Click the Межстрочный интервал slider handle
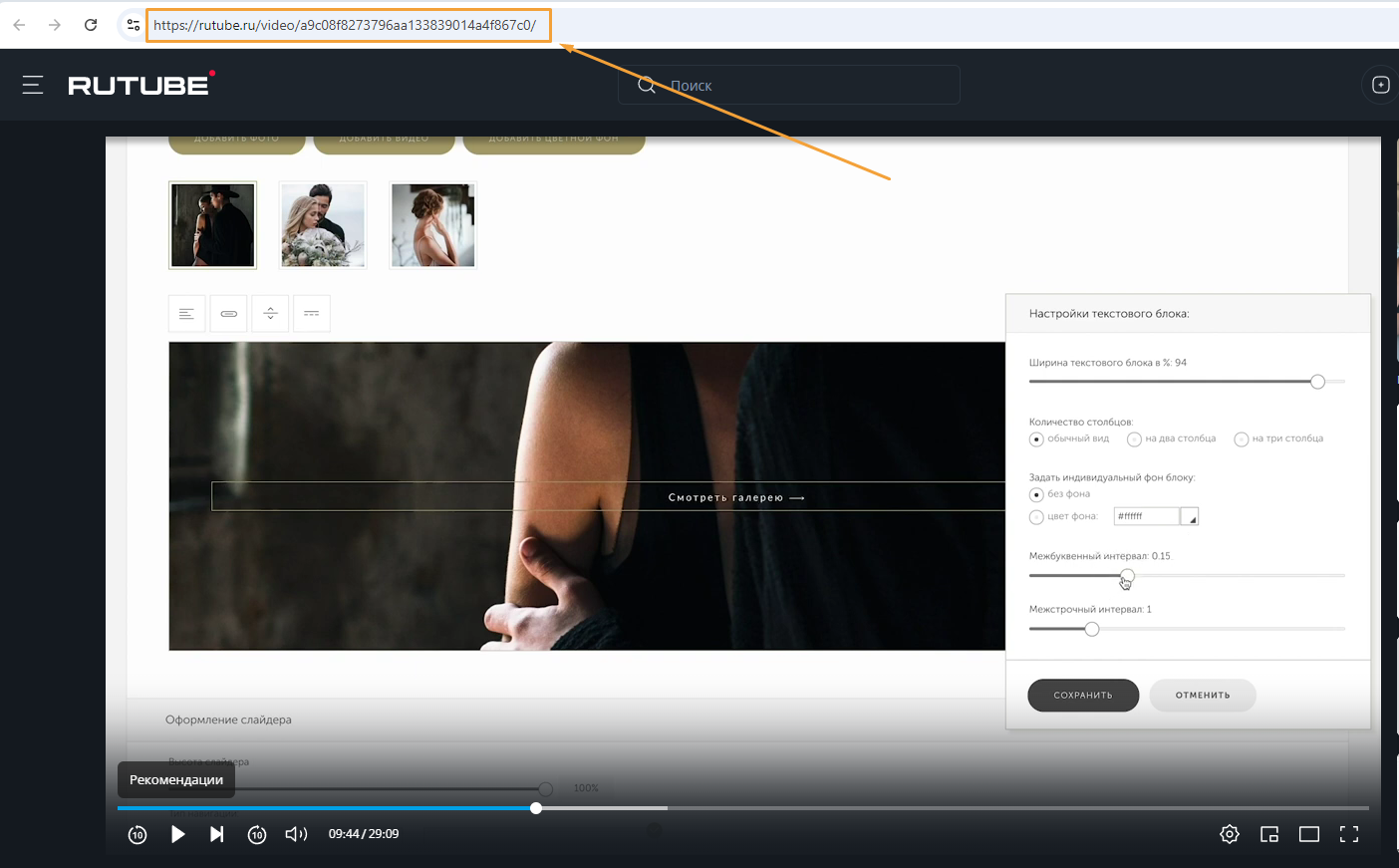The width and height of the screenshot is (1399, 868). tap(1092, 629)
